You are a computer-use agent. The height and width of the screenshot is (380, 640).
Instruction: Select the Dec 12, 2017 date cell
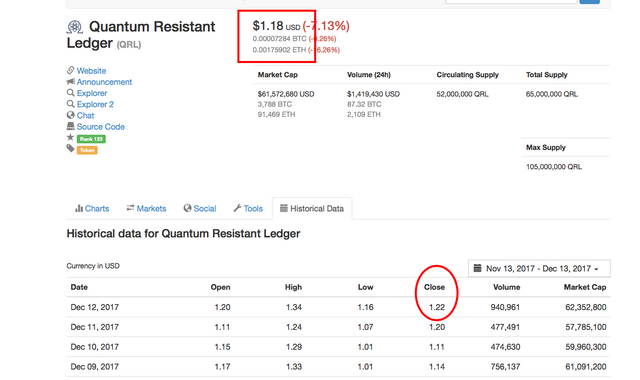(95, 307)
